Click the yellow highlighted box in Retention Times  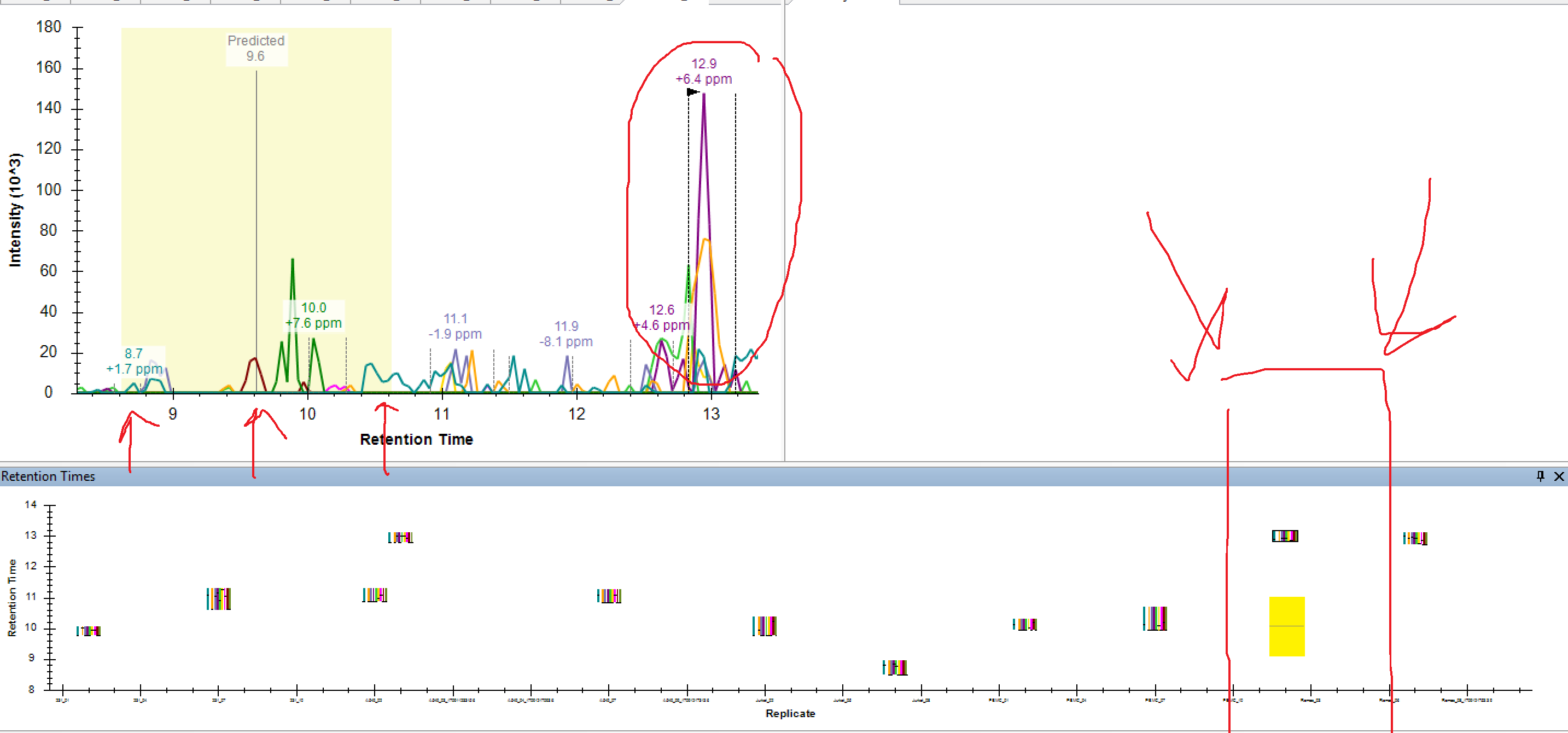click(x=1286, y=626)
